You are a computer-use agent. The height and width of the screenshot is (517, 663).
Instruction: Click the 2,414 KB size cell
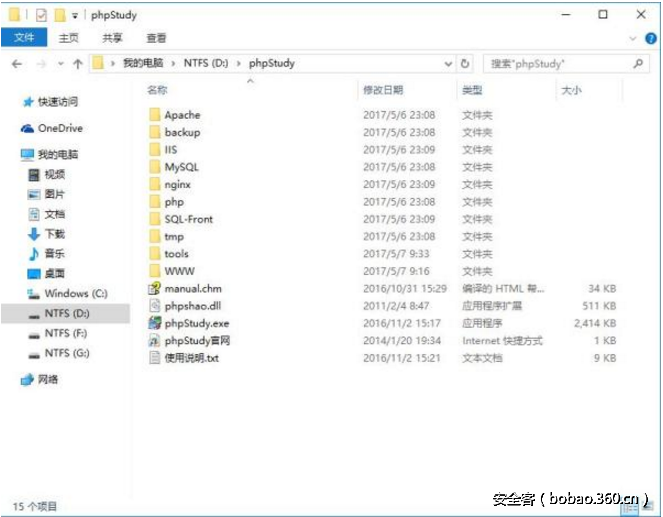point(595,323)
